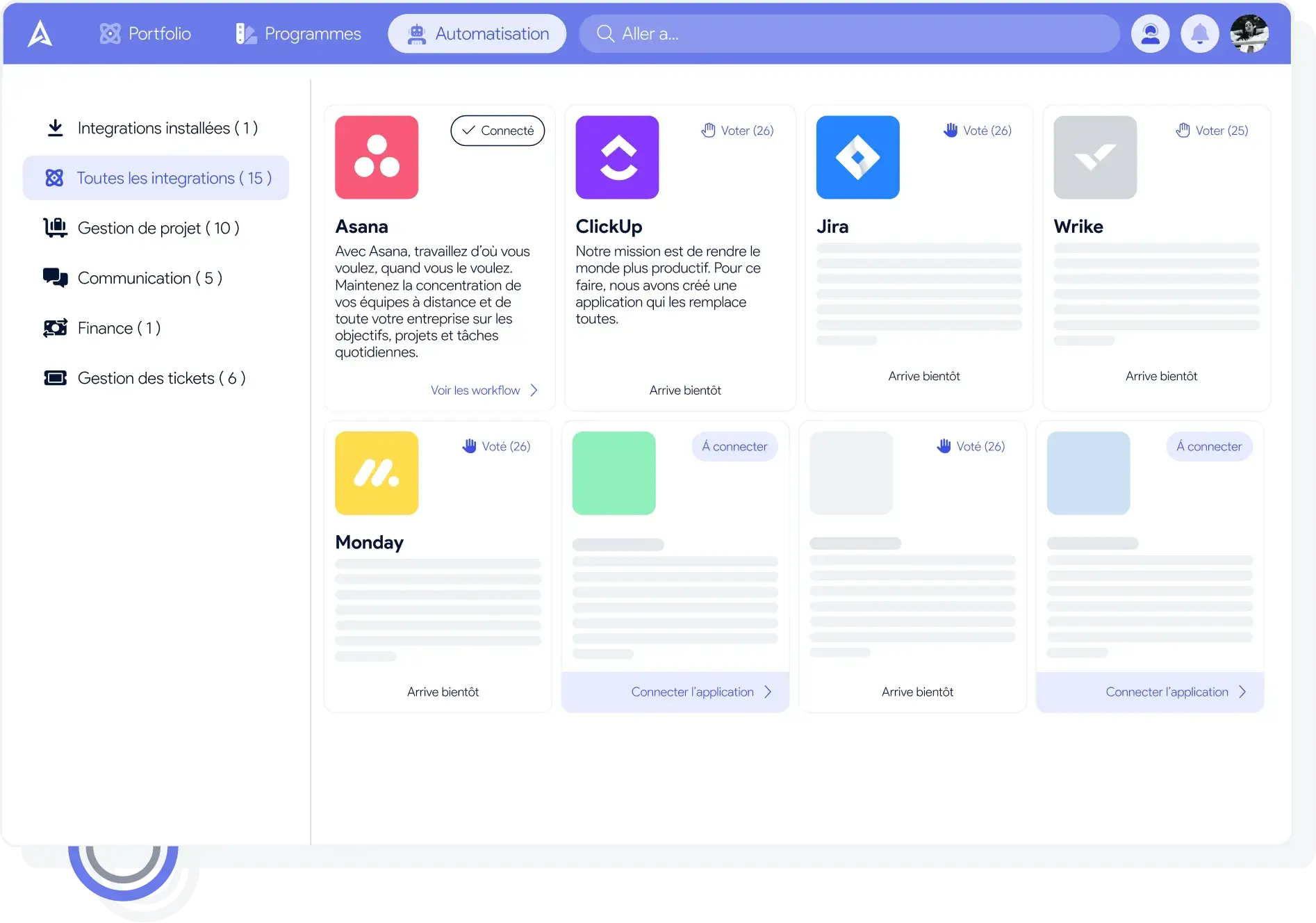Click the Programmes pencil-ruler icon
The image size is (1316, 923).
tap(245, 33)
